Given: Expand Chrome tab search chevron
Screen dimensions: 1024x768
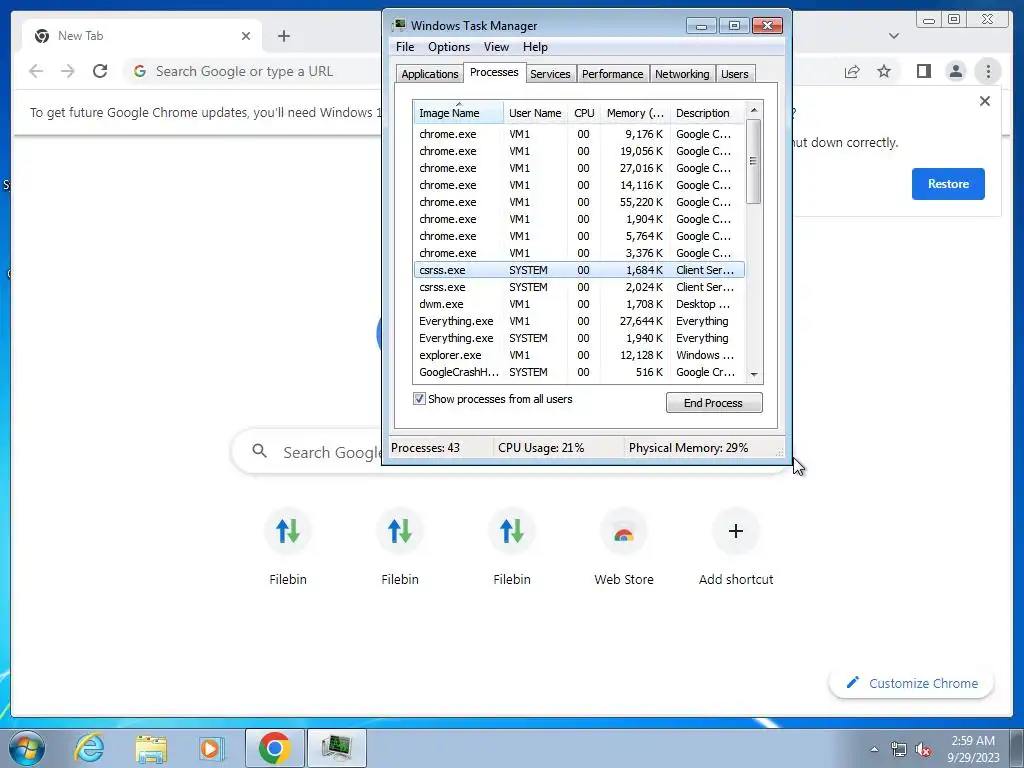Looking at the screenshot, I should coord(894,36).
